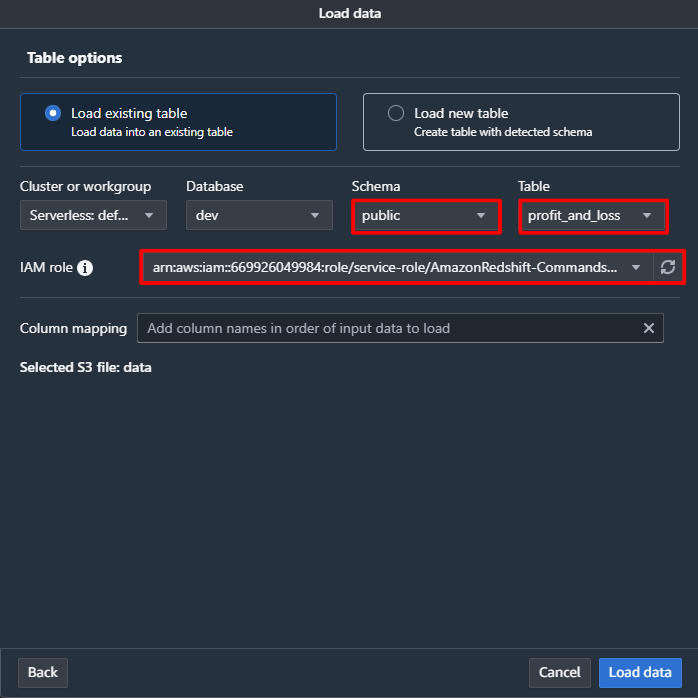Clear the Column mapping field with X
This screenshot has height=698, width=698.
pyautogui.click(x=649, y=328)
